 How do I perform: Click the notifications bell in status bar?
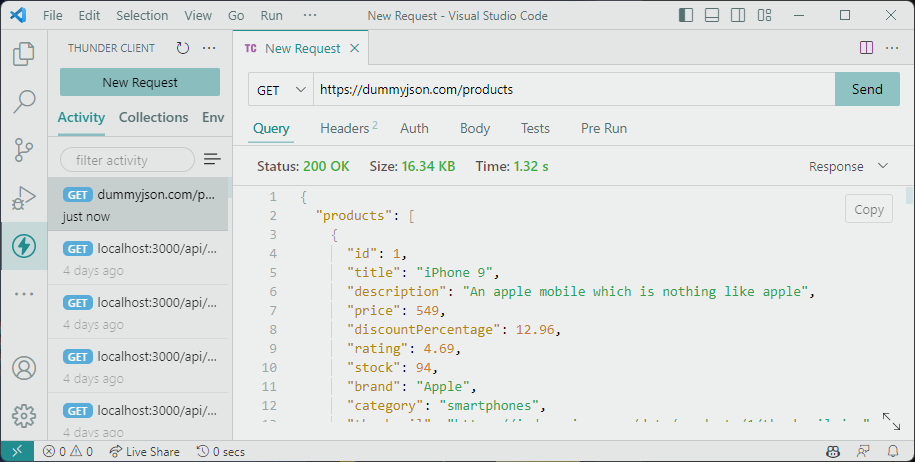(893, 452)
